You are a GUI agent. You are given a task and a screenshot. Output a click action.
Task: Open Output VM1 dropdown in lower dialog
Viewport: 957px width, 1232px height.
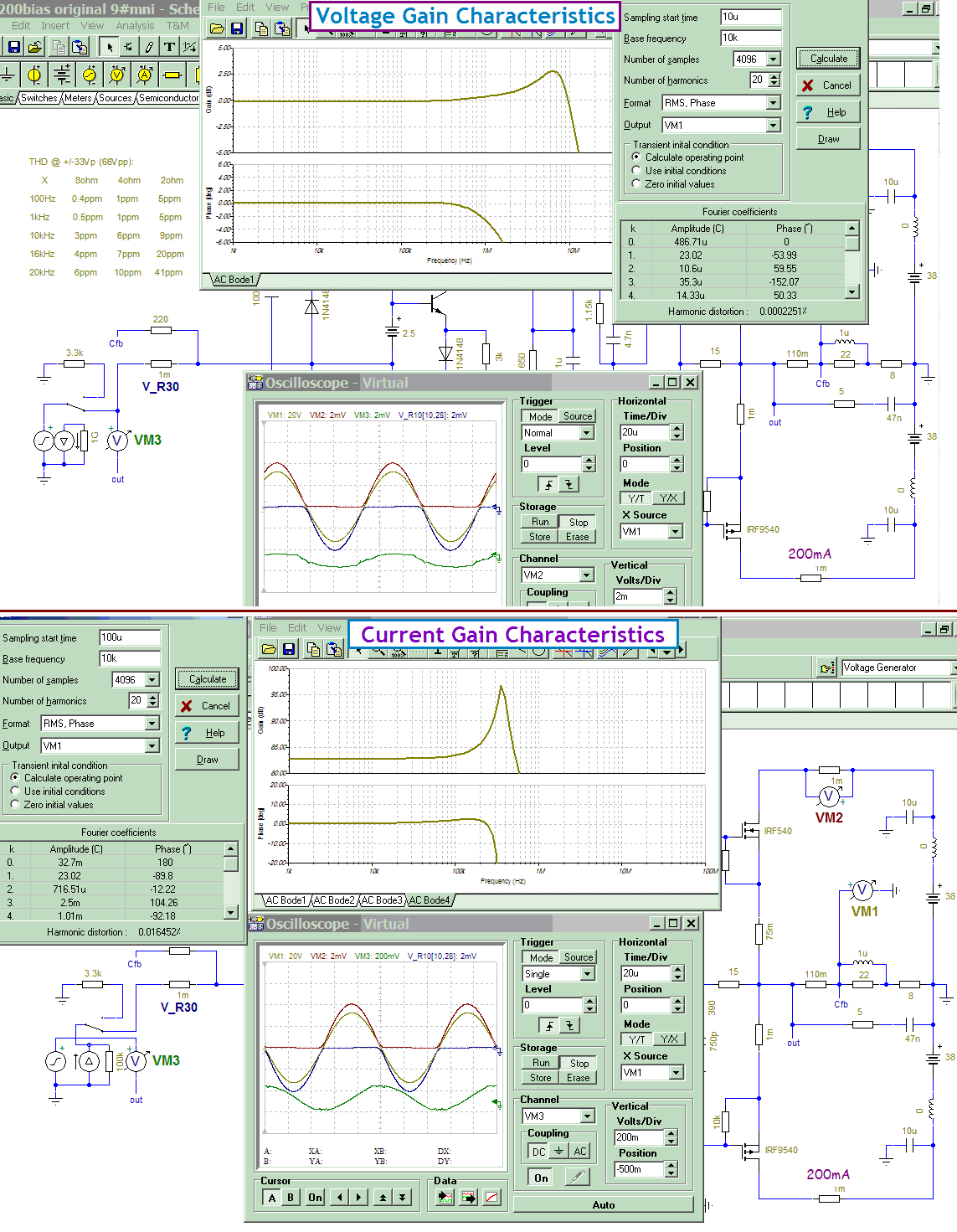tap(152, 745)
